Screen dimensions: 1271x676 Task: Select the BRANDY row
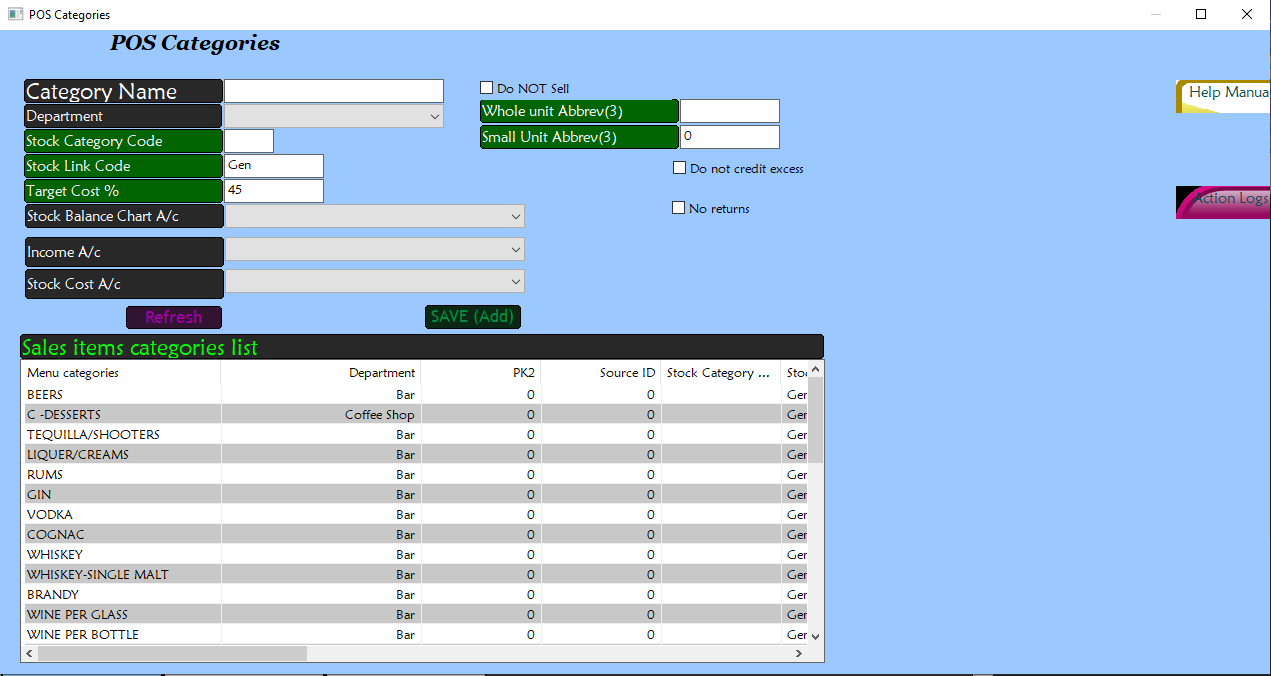tap(414, 595)
